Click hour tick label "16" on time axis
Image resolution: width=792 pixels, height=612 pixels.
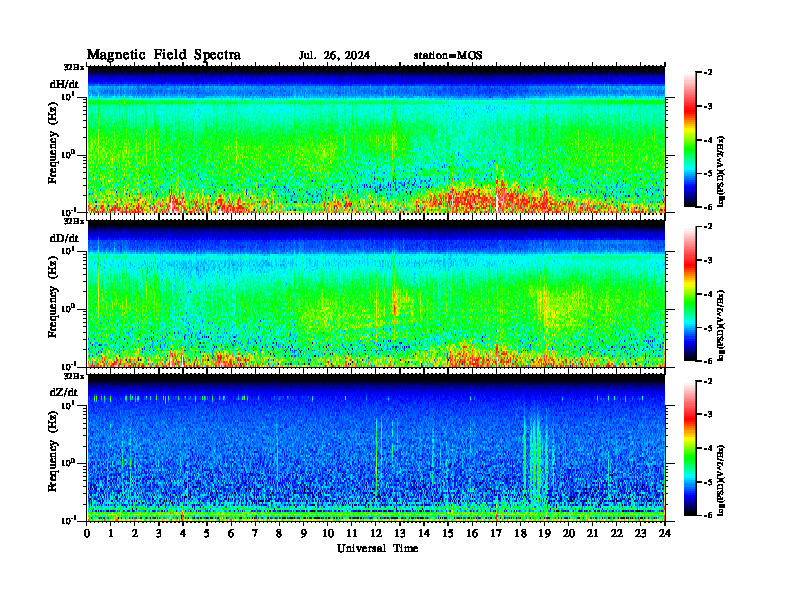click(472, 533)
